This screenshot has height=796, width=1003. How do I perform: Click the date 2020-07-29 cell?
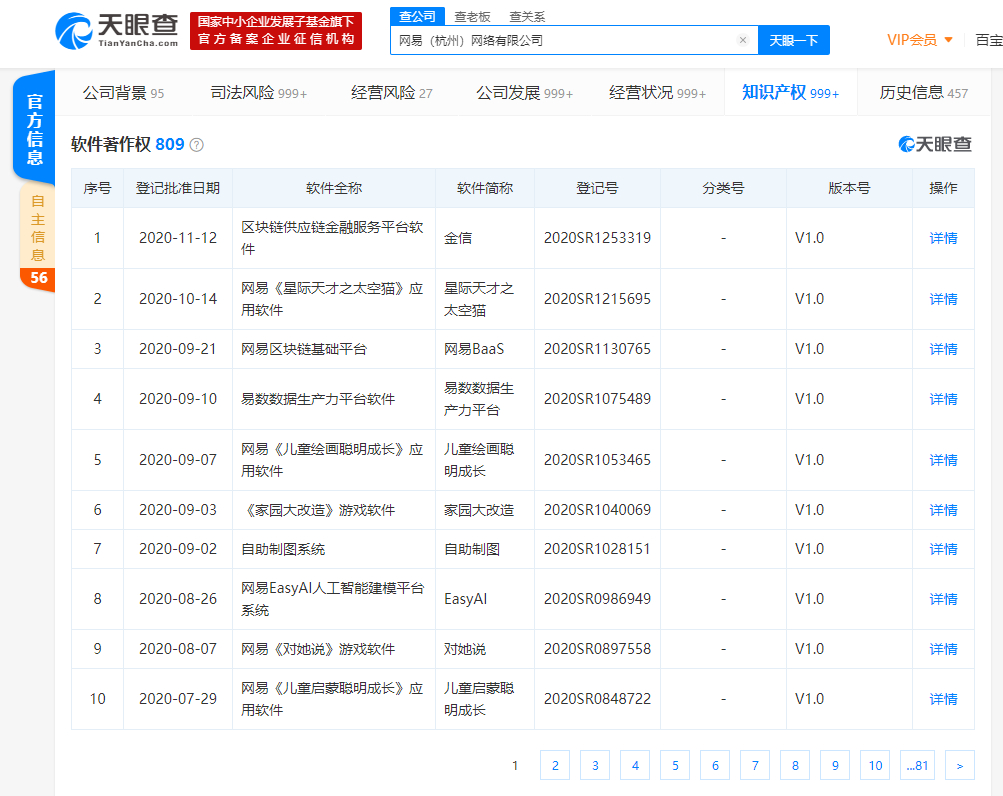click(178, 699)
